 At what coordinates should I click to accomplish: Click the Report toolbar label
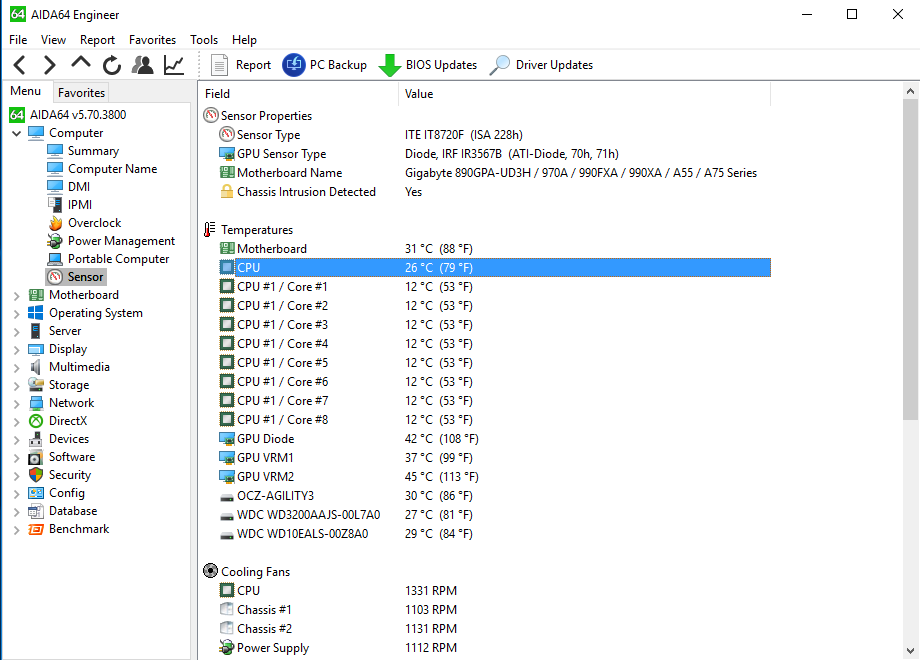(x=253, y=65)
